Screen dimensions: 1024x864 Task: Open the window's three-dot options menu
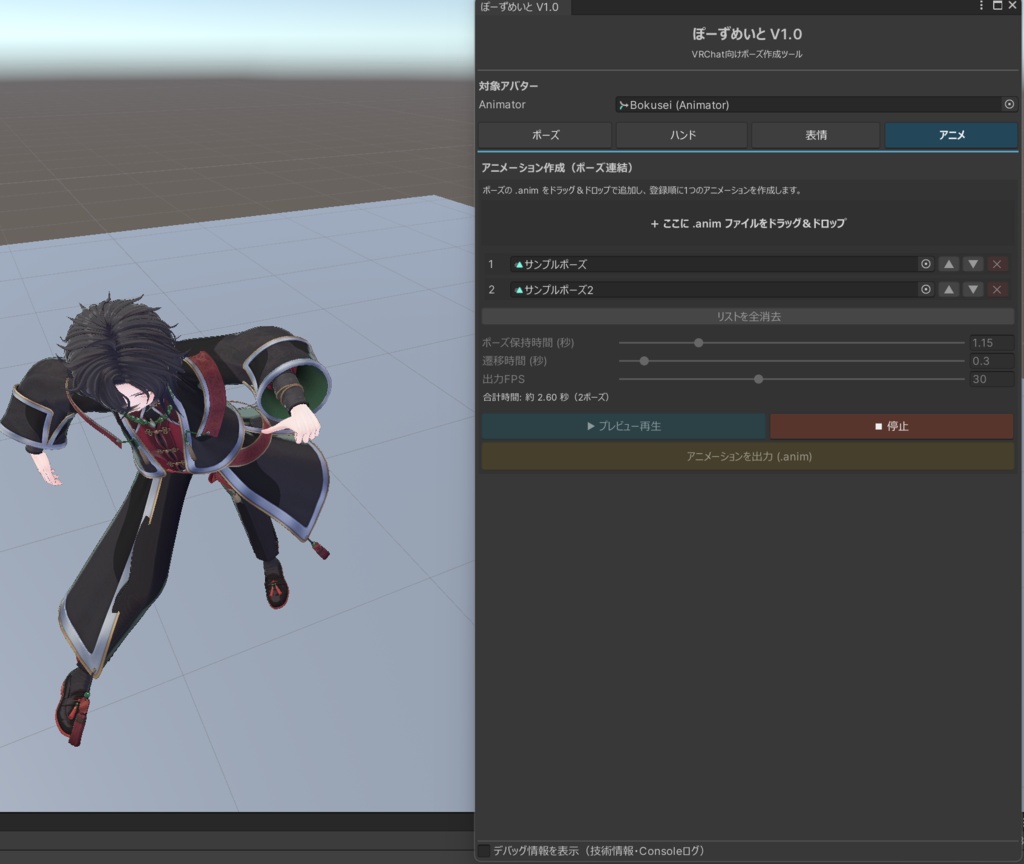click(981, 6)
